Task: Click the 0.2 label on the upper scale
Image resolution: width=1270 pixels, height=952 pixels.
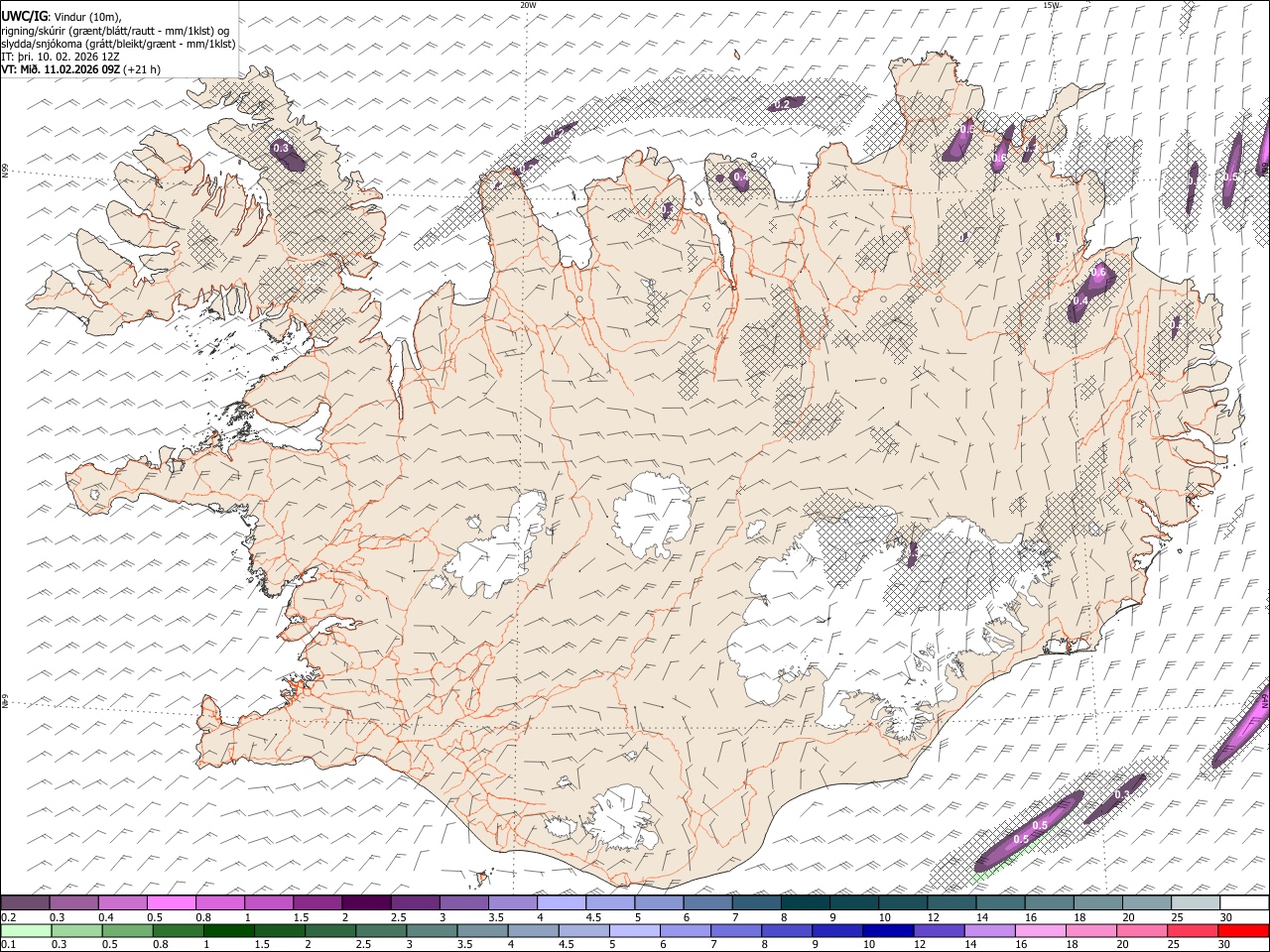Action: click(8, 917)
